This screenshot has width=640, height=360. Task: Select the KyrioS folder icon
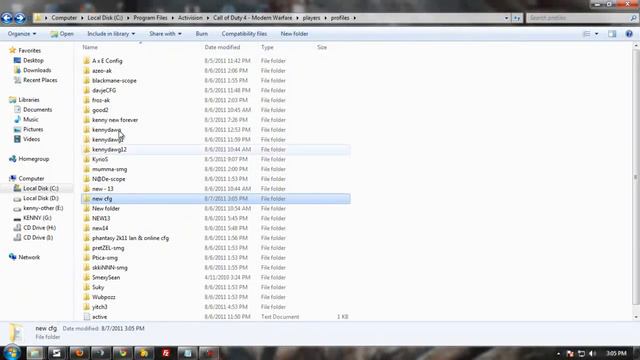[87, 159]
